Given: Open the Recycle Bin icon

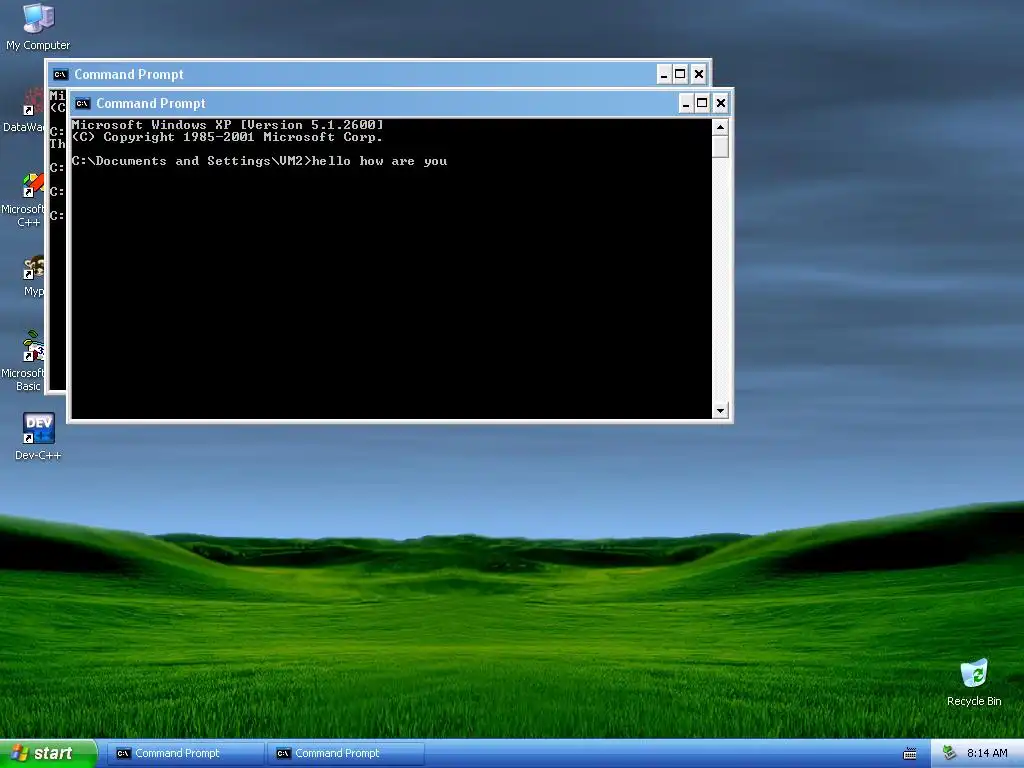Looking at the screenshot, I should (974, 682).
